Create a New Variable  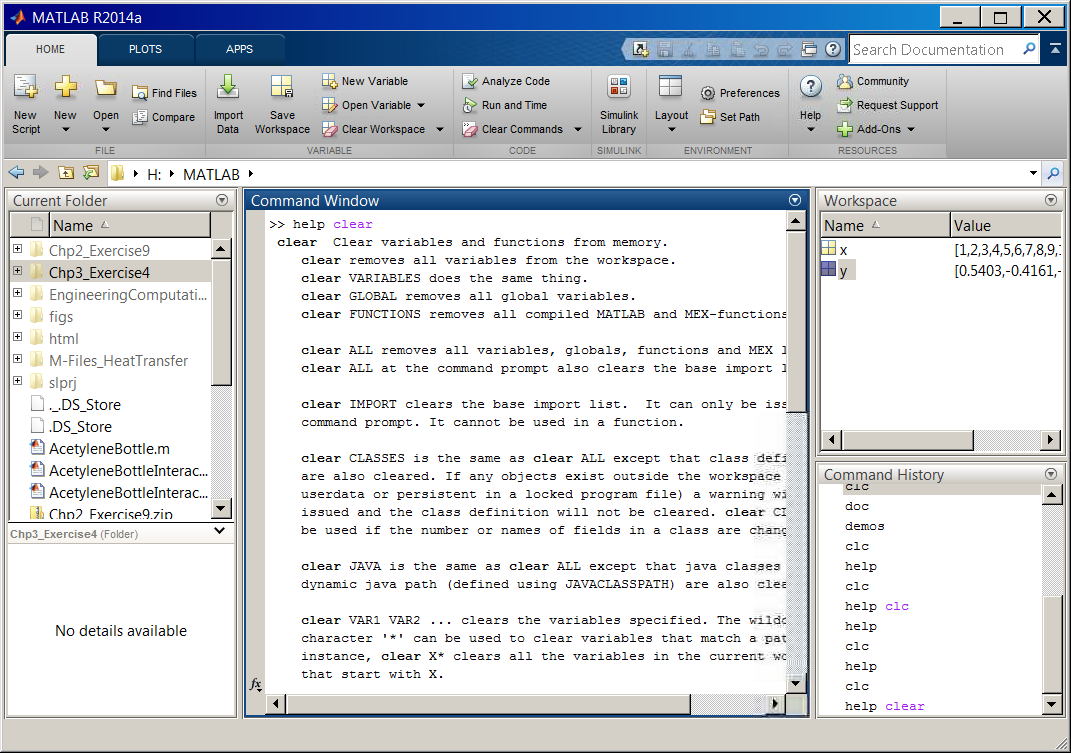point(365,81)
